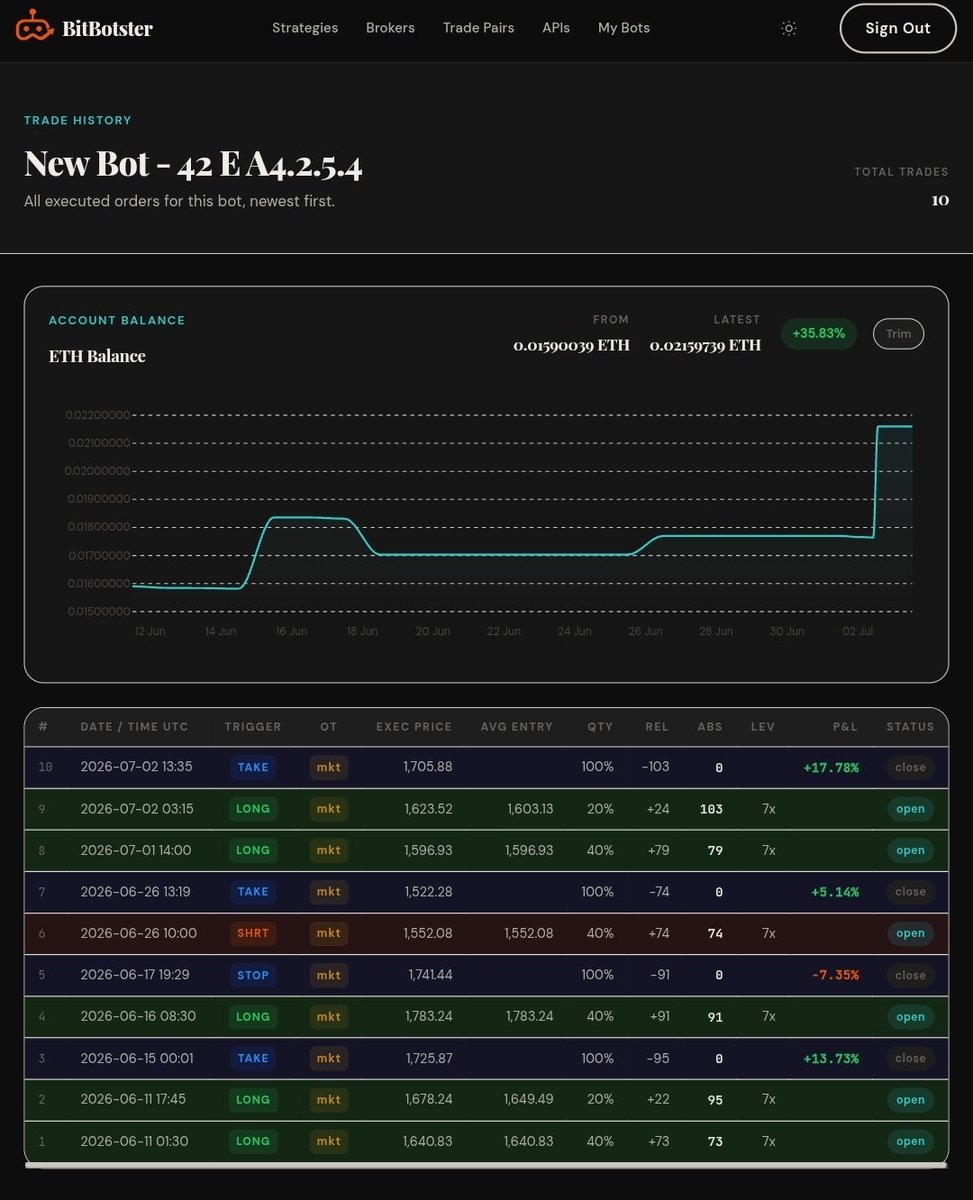The width and height of the screenshot is (973, 1200).
Task: Click the 7x leverage value in row 8
Action: pos(769,850)
